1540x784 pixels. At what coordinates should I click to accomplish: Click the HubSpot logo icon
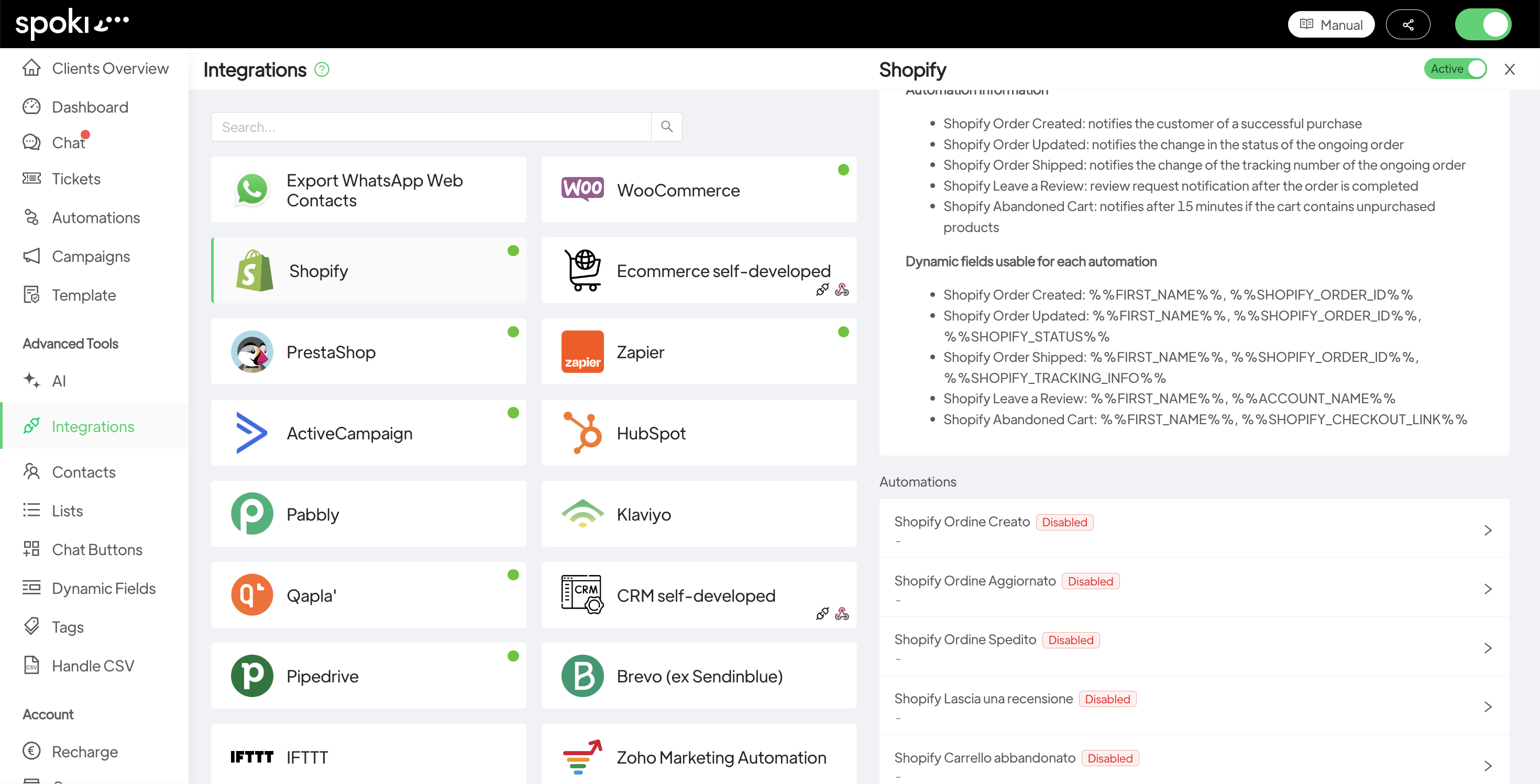click(x=581, y=433)
